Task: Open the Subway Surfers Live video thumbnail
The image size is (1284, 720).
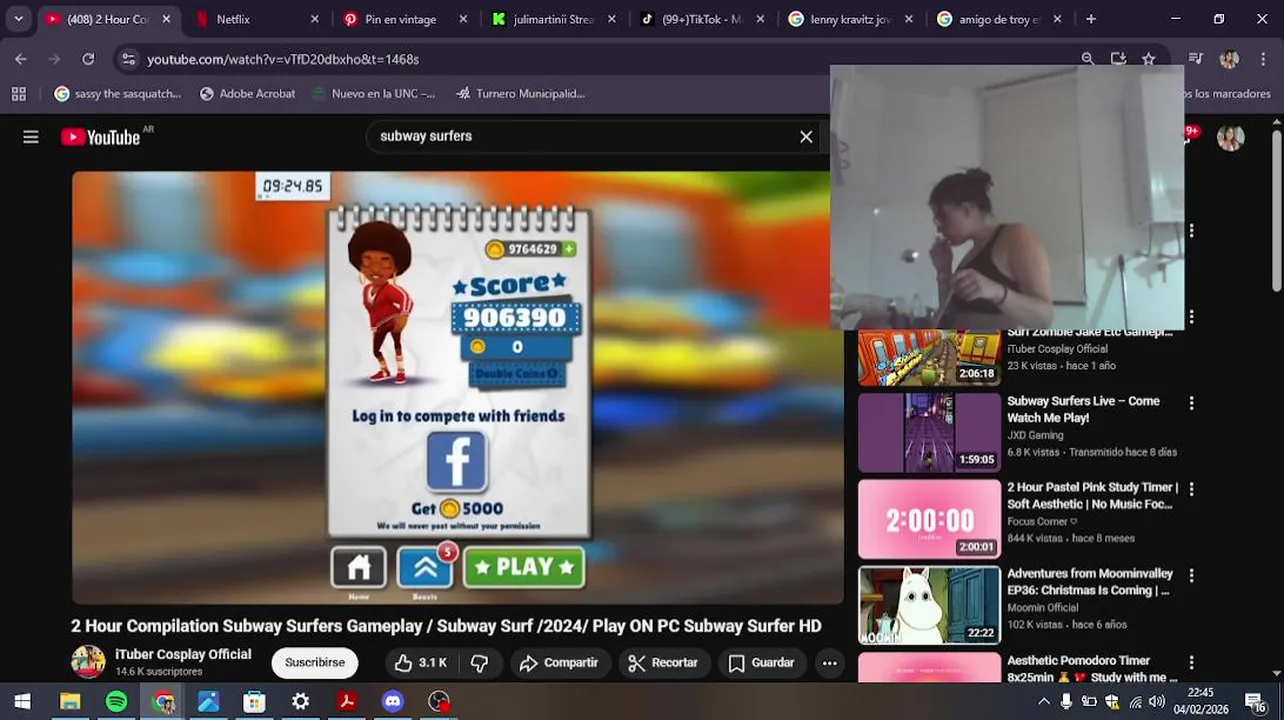Action: (929, 432)
